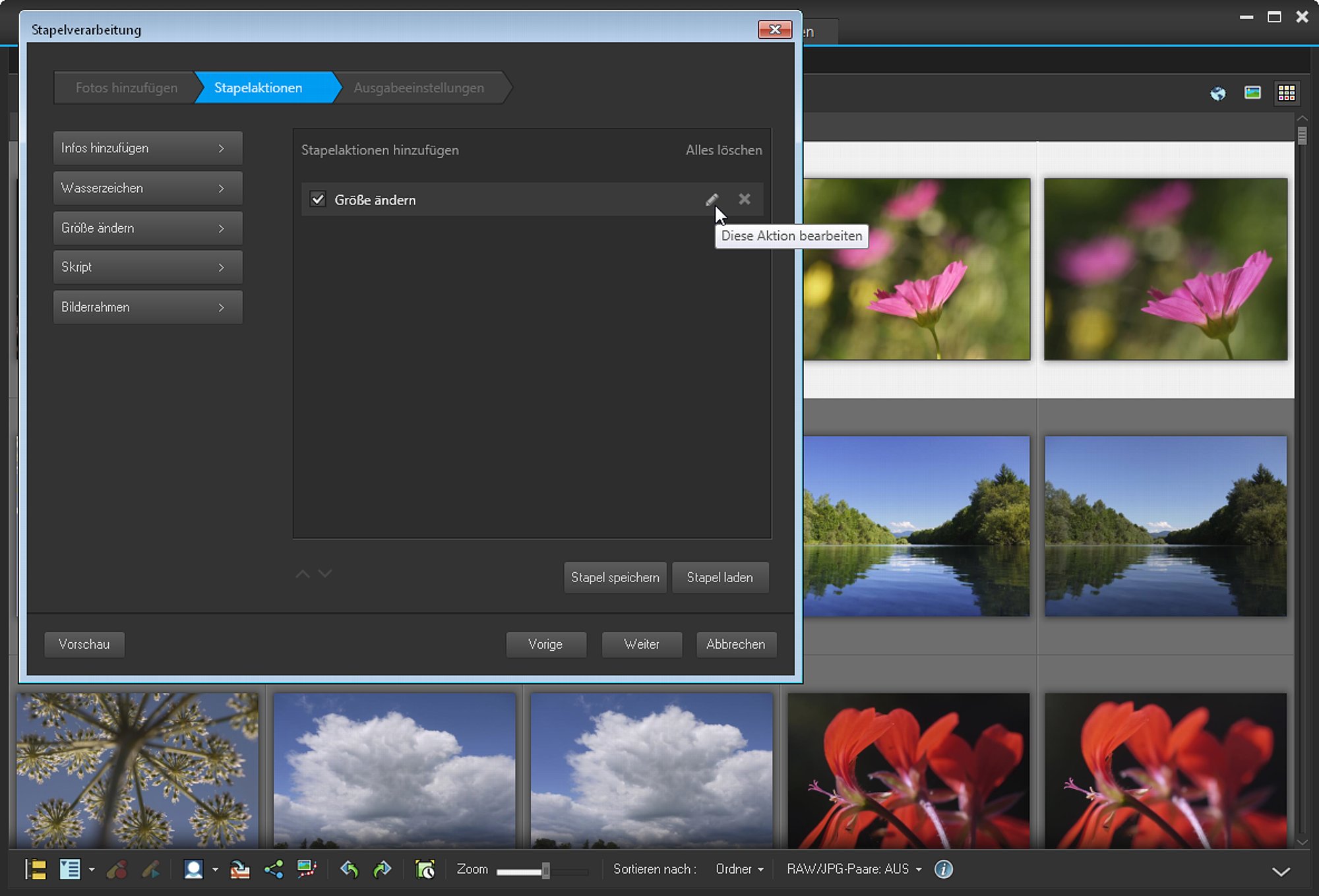The width and height of the screenshot is (1319, 896).
Task: Click the Alles löschen link
Action: [x=723, y=150]
